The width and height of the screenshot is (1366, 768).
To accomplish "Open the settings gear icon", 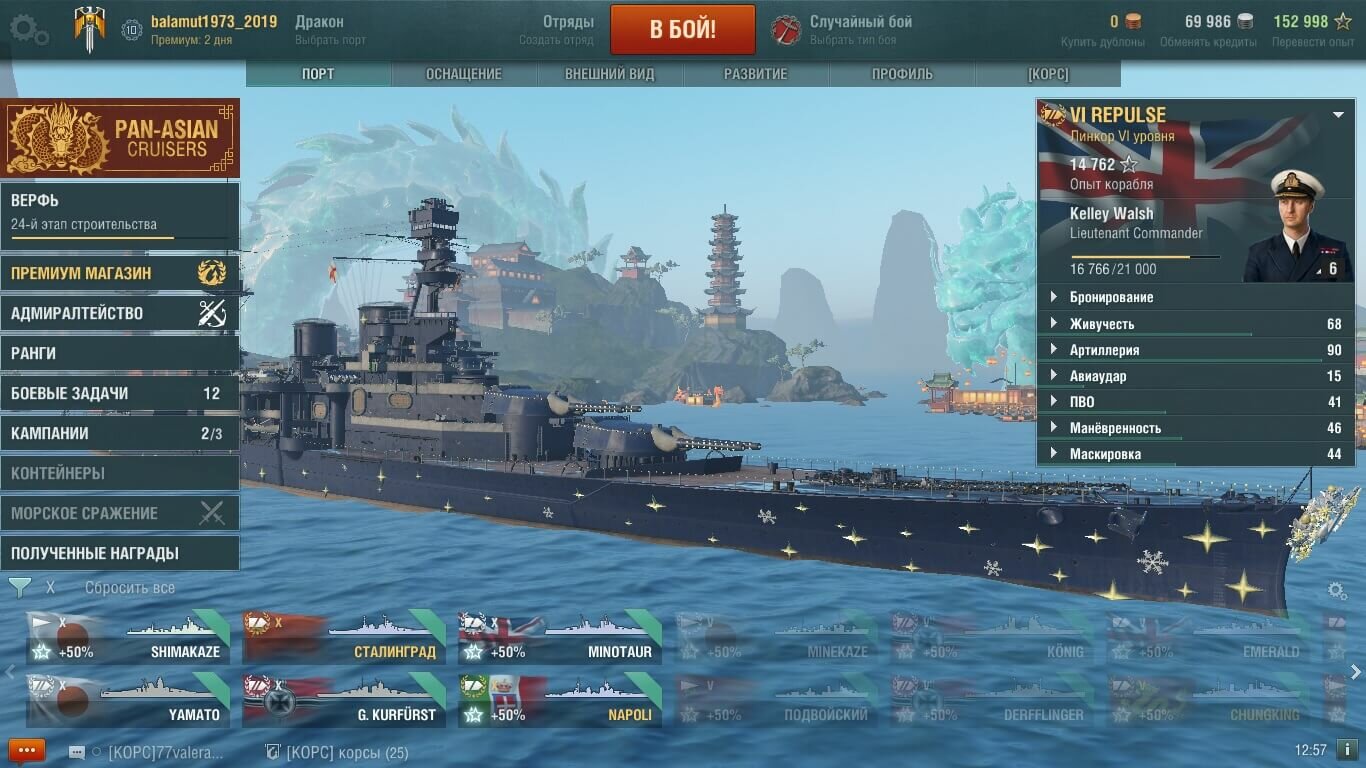I will [x=29, y=29].
